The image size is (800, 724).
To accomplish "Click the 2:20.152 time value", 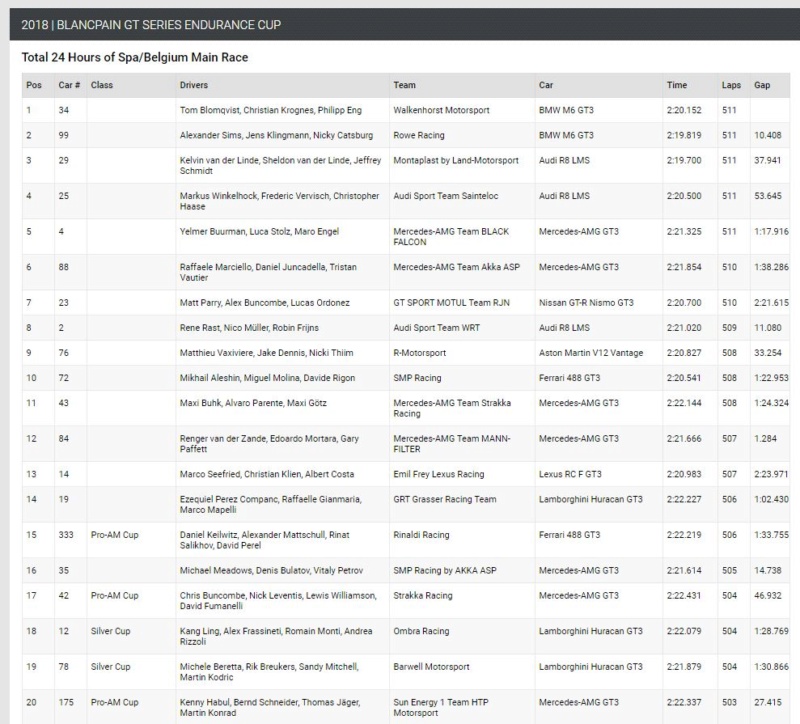I will (x=684, y=110).
